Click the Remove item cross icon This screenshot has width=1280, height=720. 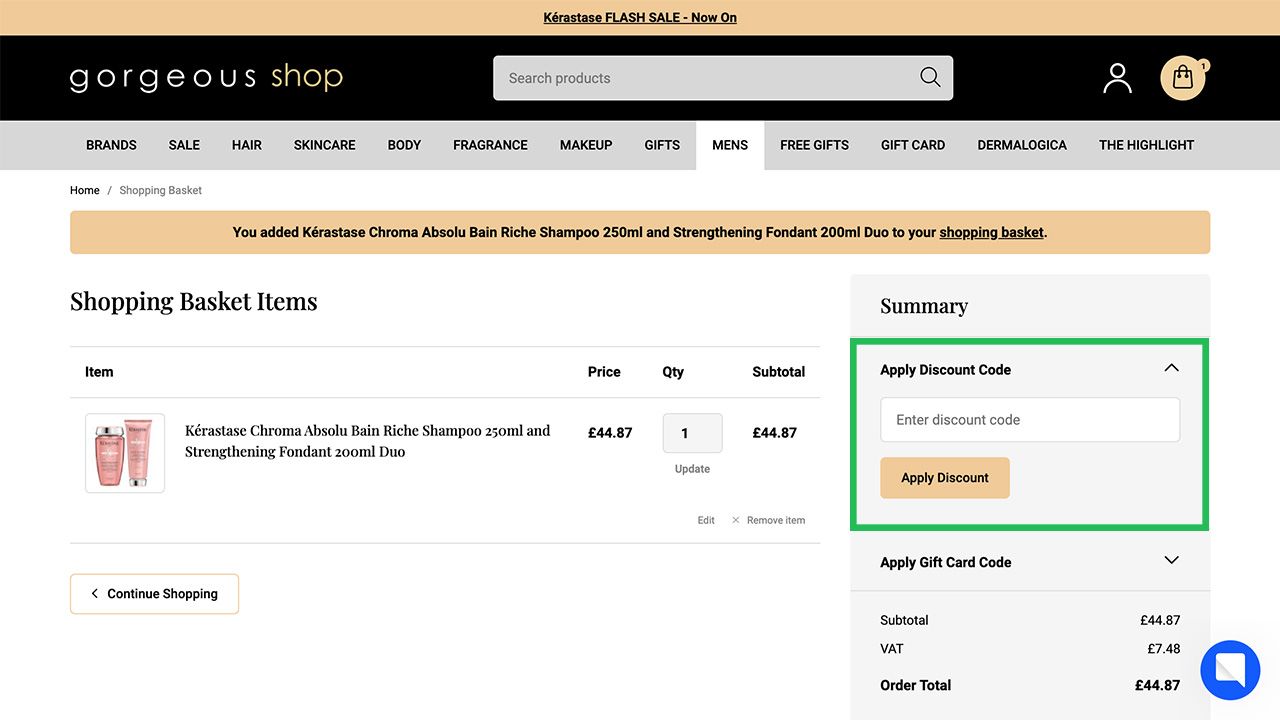[736, 520]
